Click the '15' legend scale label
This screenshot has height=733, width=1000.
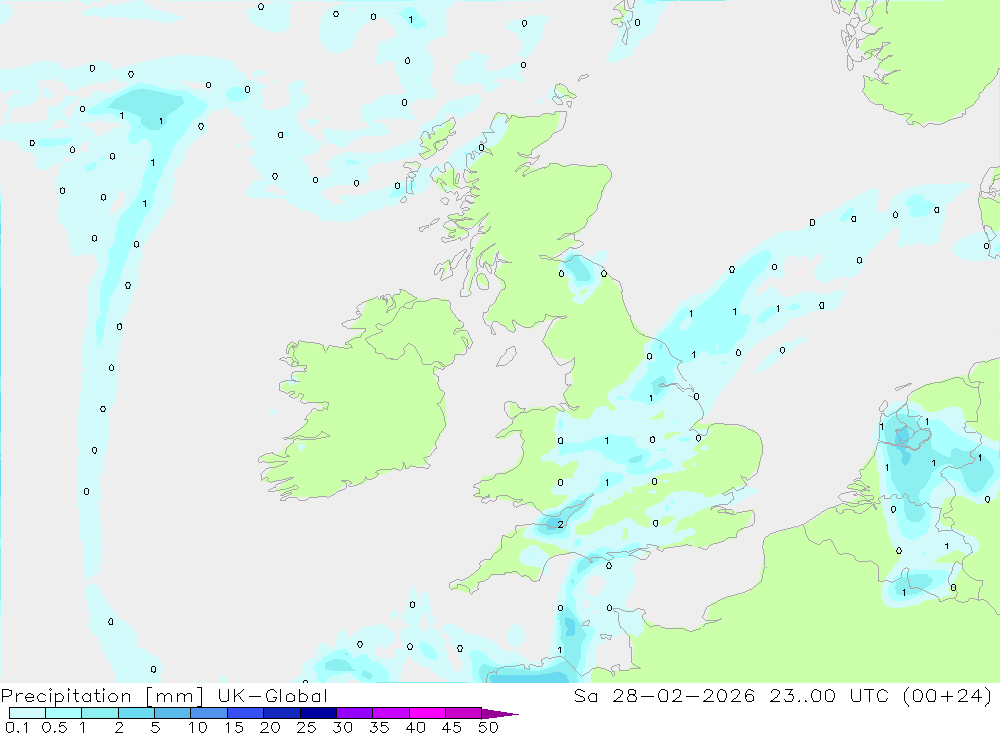[x=233, y=727]
